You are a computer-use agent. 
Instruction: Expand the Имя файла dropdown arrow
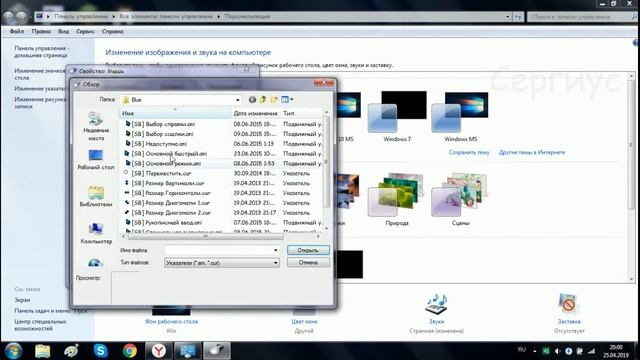(276, 250)
